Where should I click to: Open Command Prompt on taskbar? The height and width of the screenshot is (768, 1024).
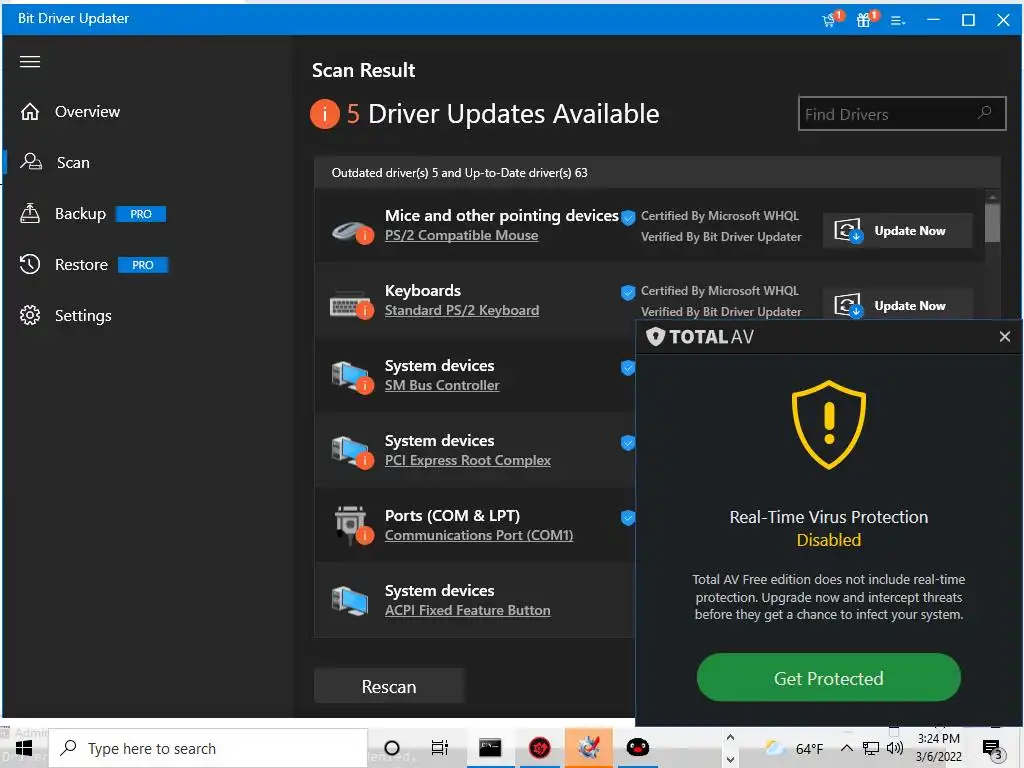tap(490, 748)
